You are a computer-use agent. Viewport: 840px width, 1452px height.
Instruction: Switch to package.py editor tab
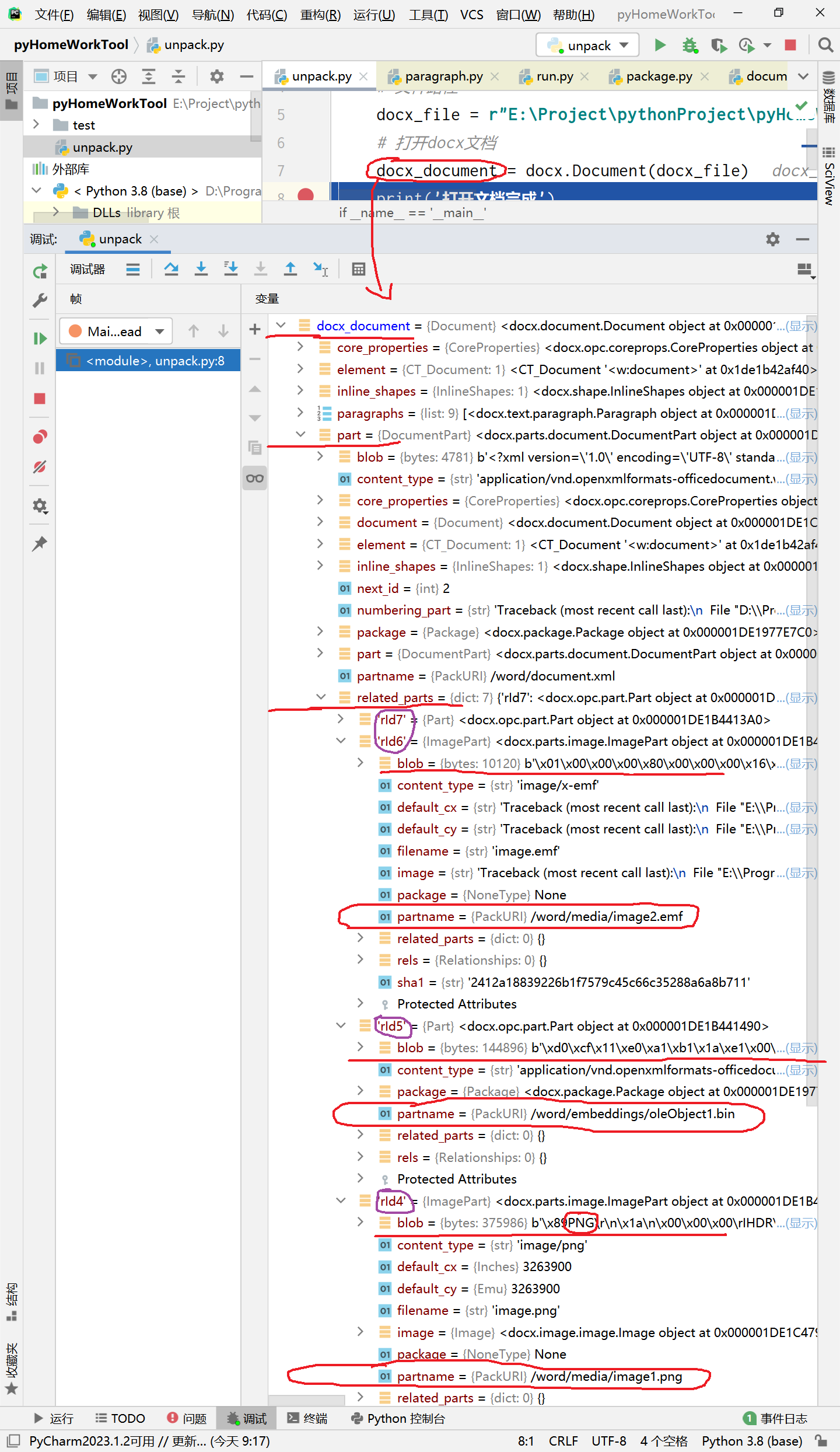pos(659,76)
